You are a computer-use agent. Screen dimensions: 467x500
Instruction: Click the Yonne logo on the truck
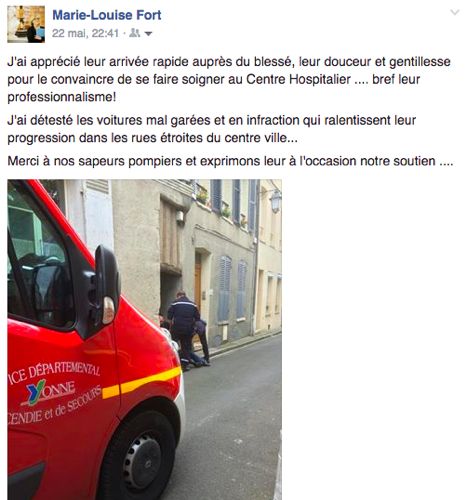[50, 391]
